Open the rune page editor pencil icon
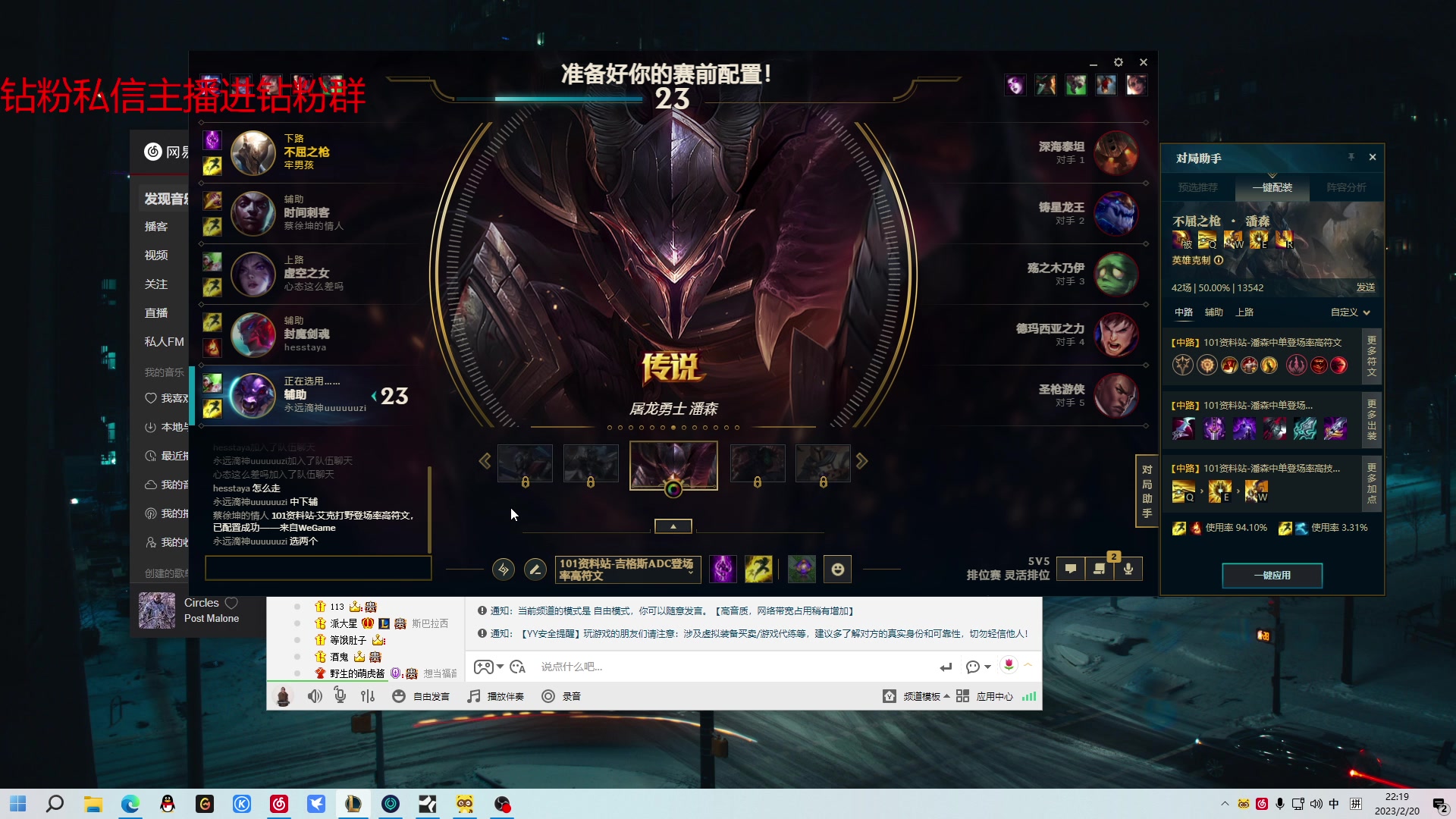This screenshot has height=819, width=1456. pos(535,570)
